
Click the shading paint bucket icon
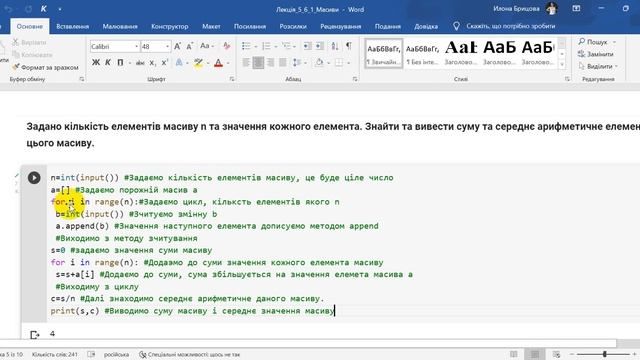[319, 62]
